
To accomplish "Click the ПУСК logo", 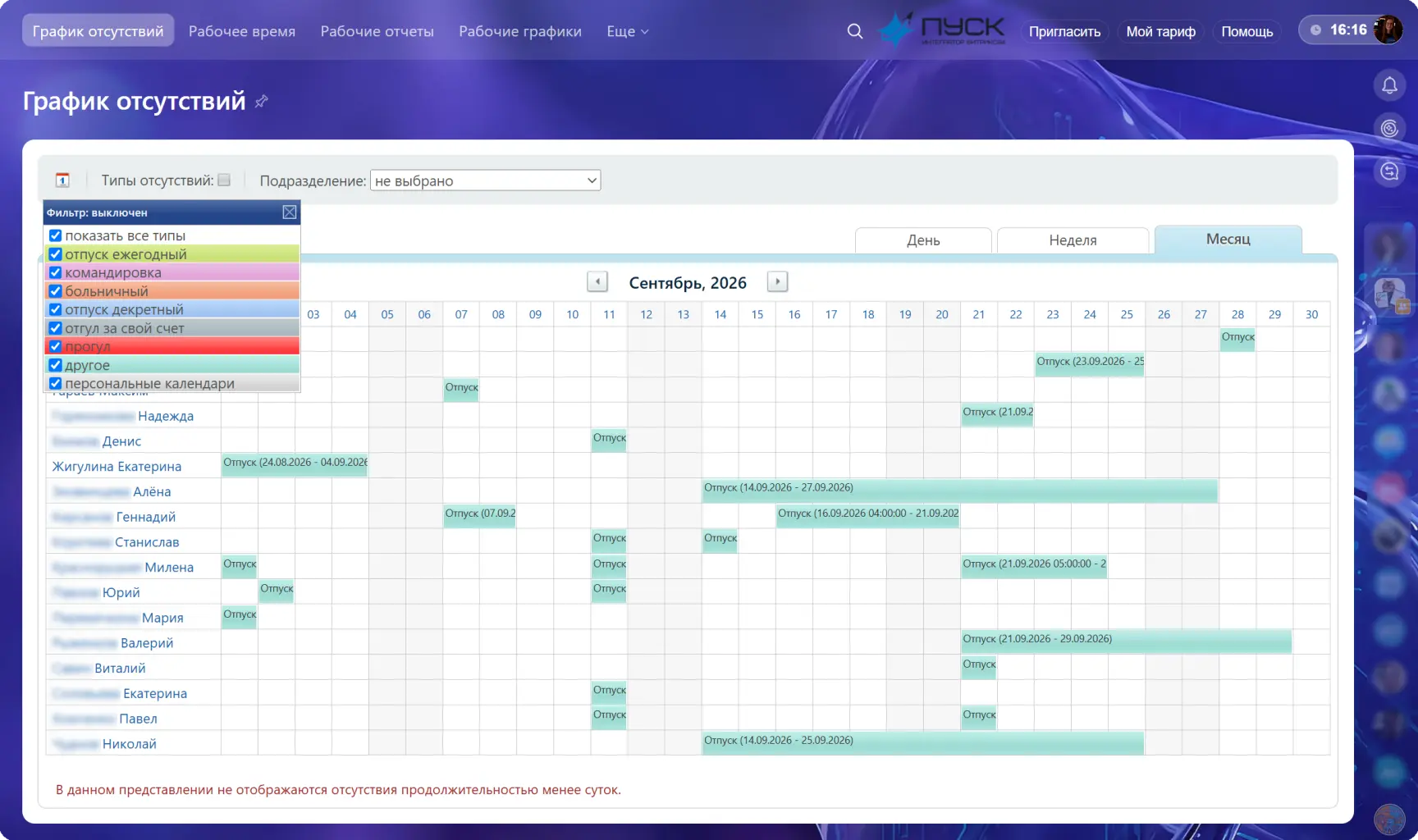I will click(943, 30).
